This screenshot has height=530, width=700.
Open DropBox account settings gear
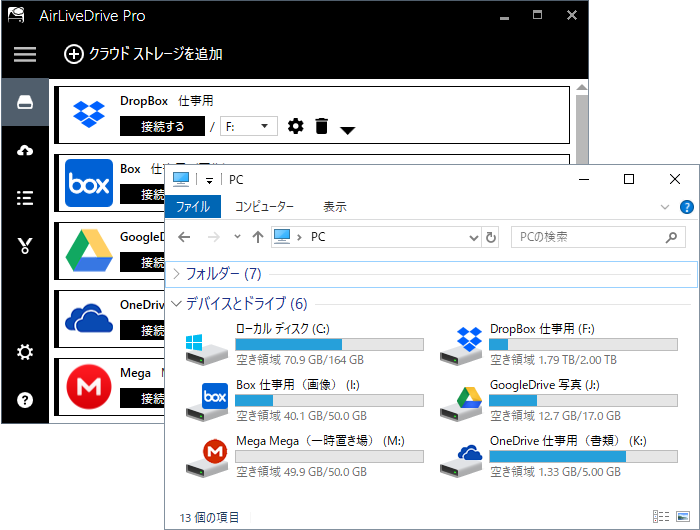coord(295,126)
